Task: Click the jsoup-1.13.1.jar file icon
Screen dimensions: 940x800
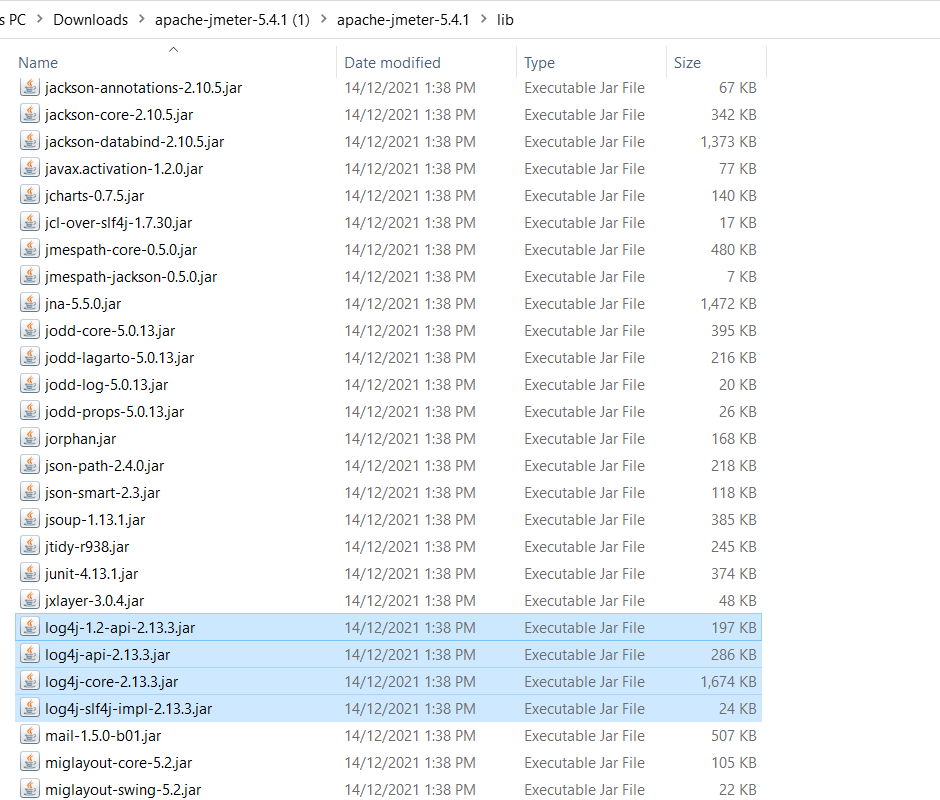Action: point(30,519)
